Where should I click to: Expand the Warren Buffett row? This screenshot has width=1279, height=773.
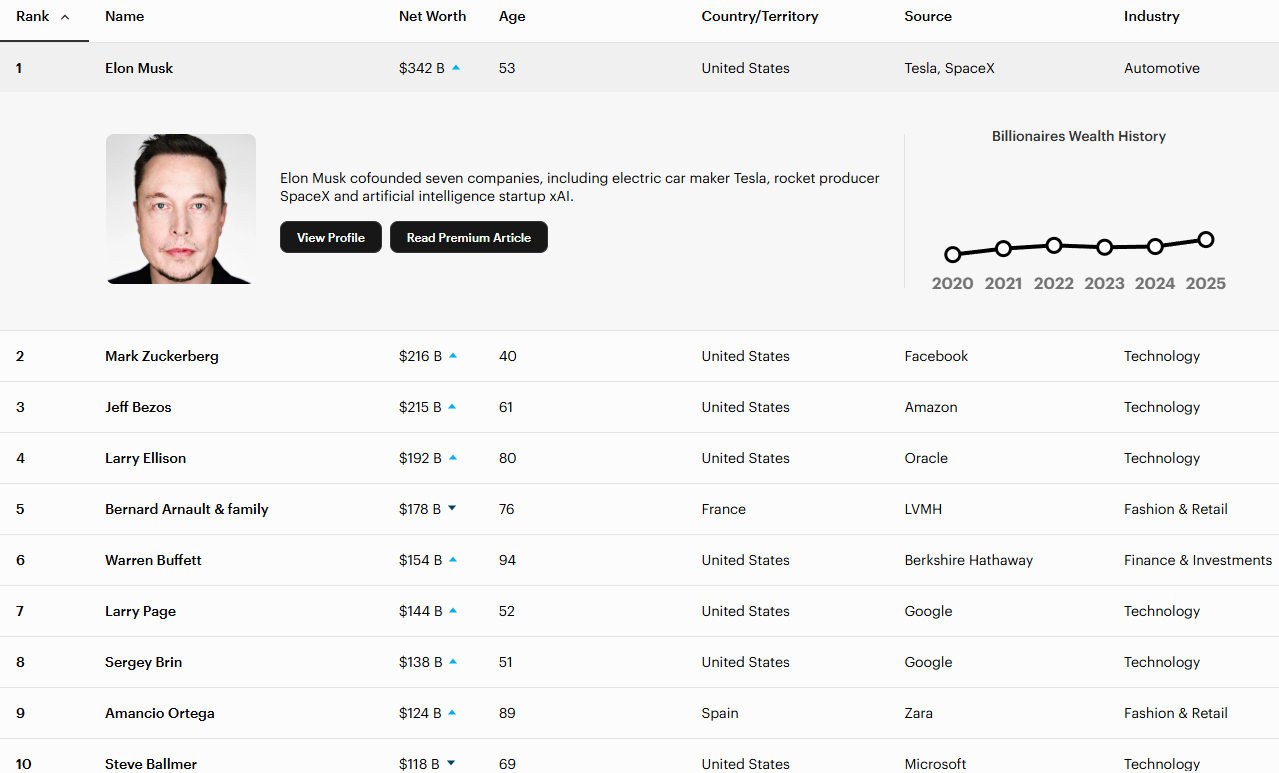[x=639, y=560]
